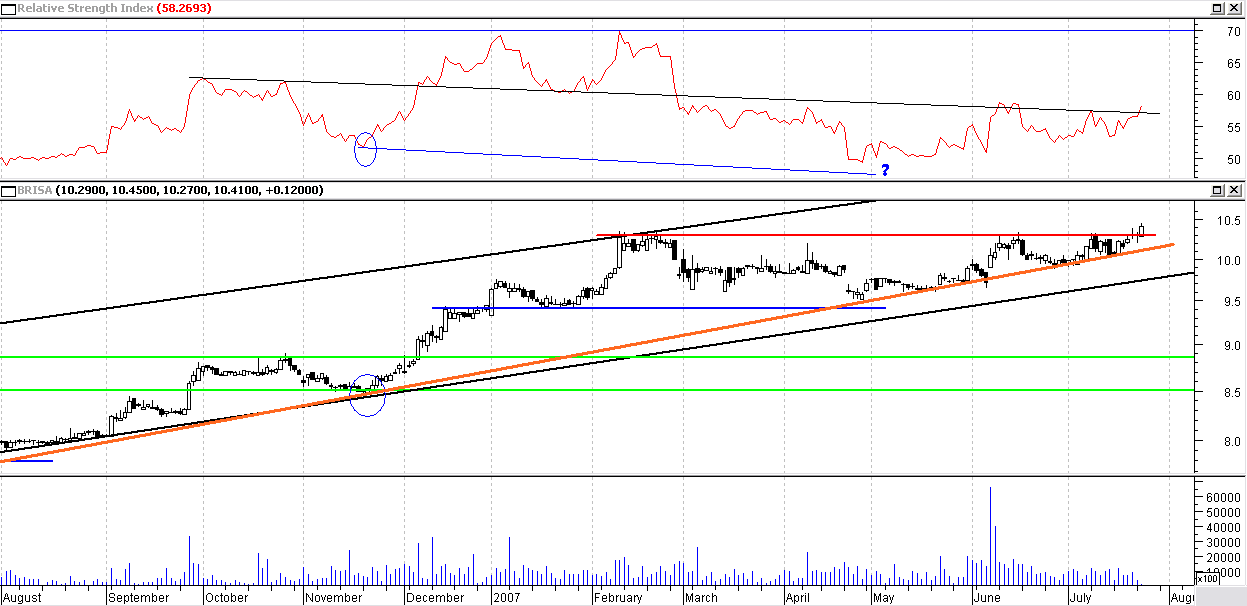This screenshot has height=606, width=1247.
Task: Select the blue 70 level line in RSI
Action: [x=597, y=30]
